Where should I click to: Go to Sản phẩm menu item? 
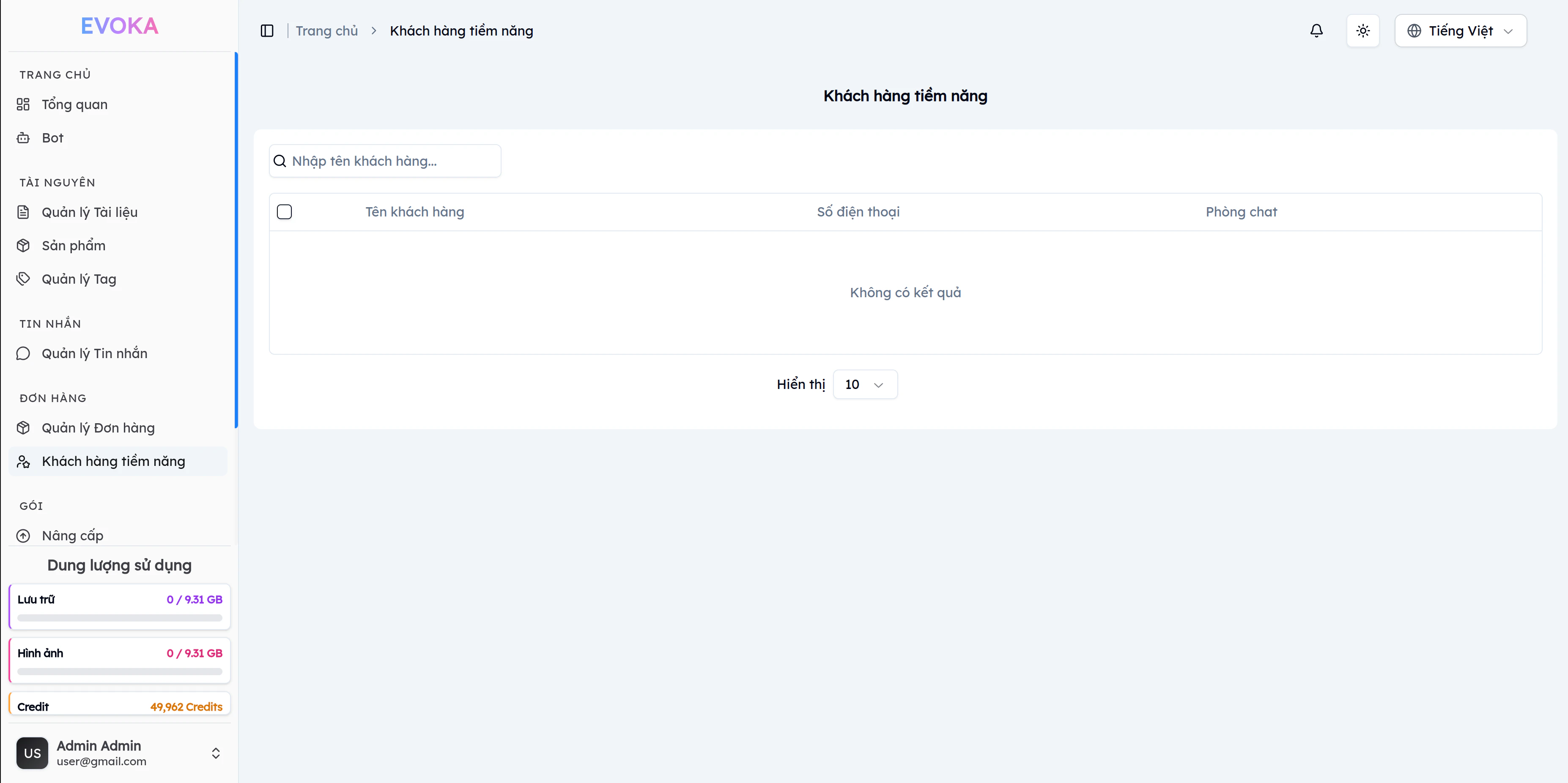[74, 246]
